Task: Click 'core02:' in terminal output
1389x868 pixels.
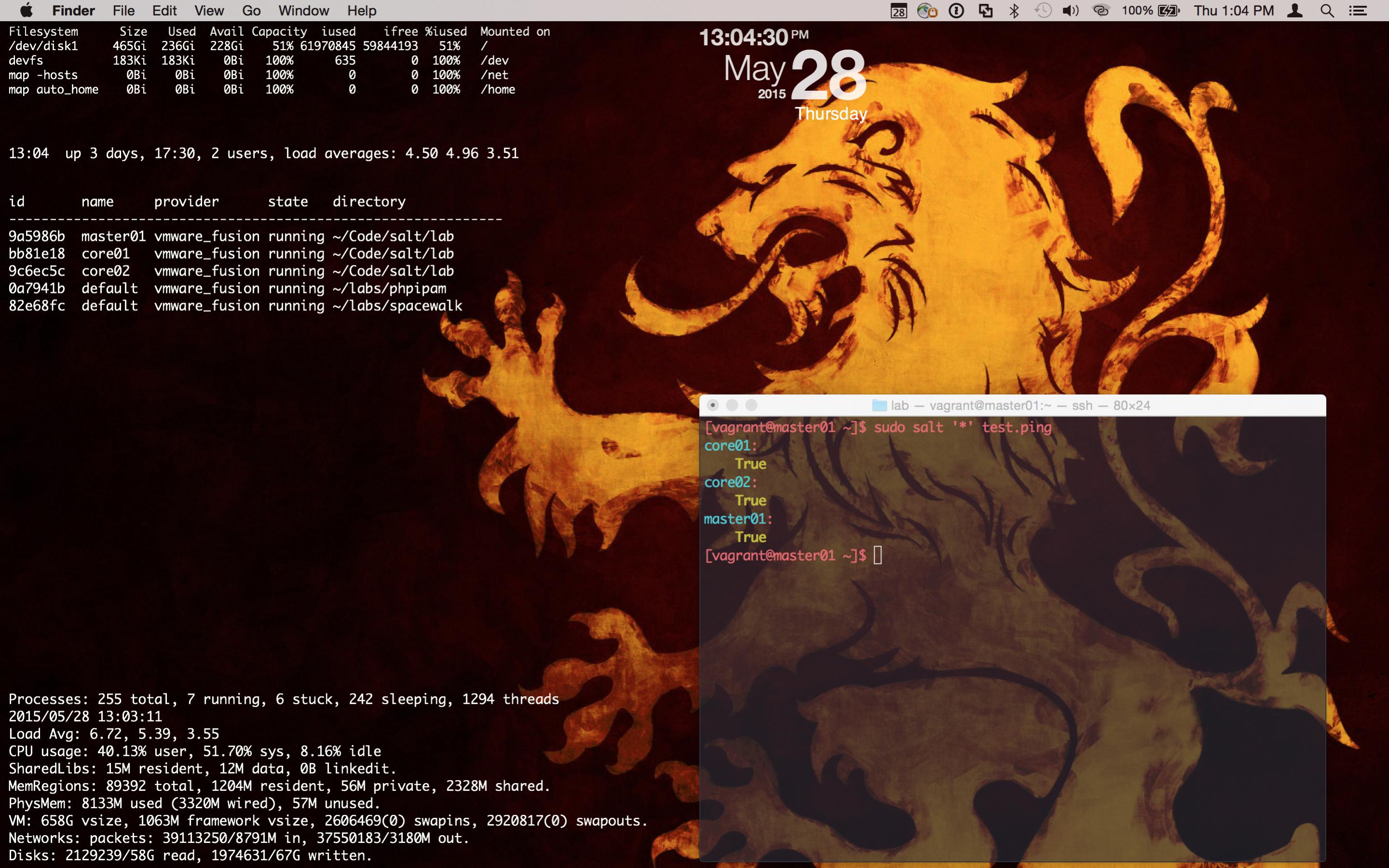Action: click(x=730, y=482)
